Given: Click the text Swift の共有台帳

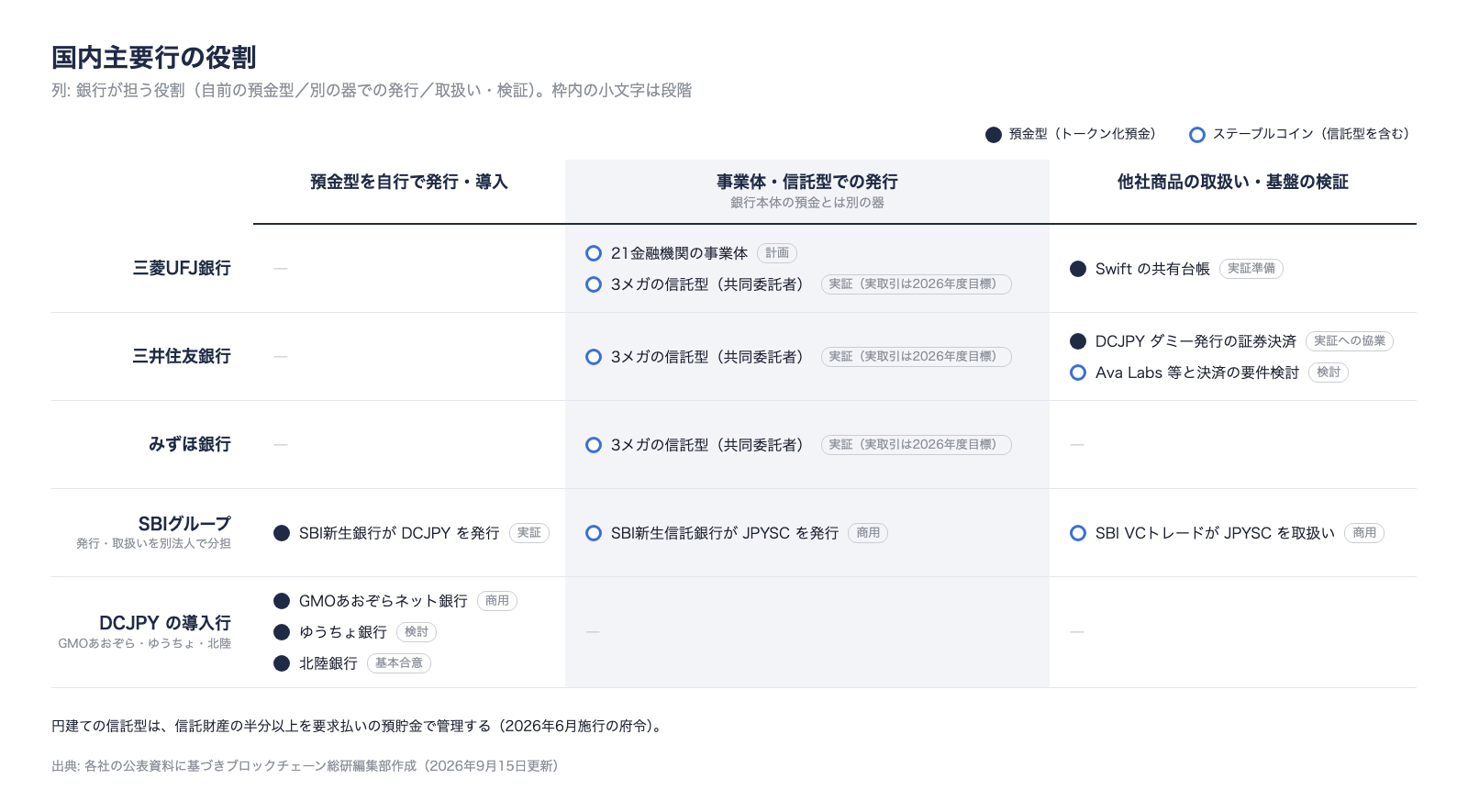Looking at the screenshot, I should [1152, 269].
